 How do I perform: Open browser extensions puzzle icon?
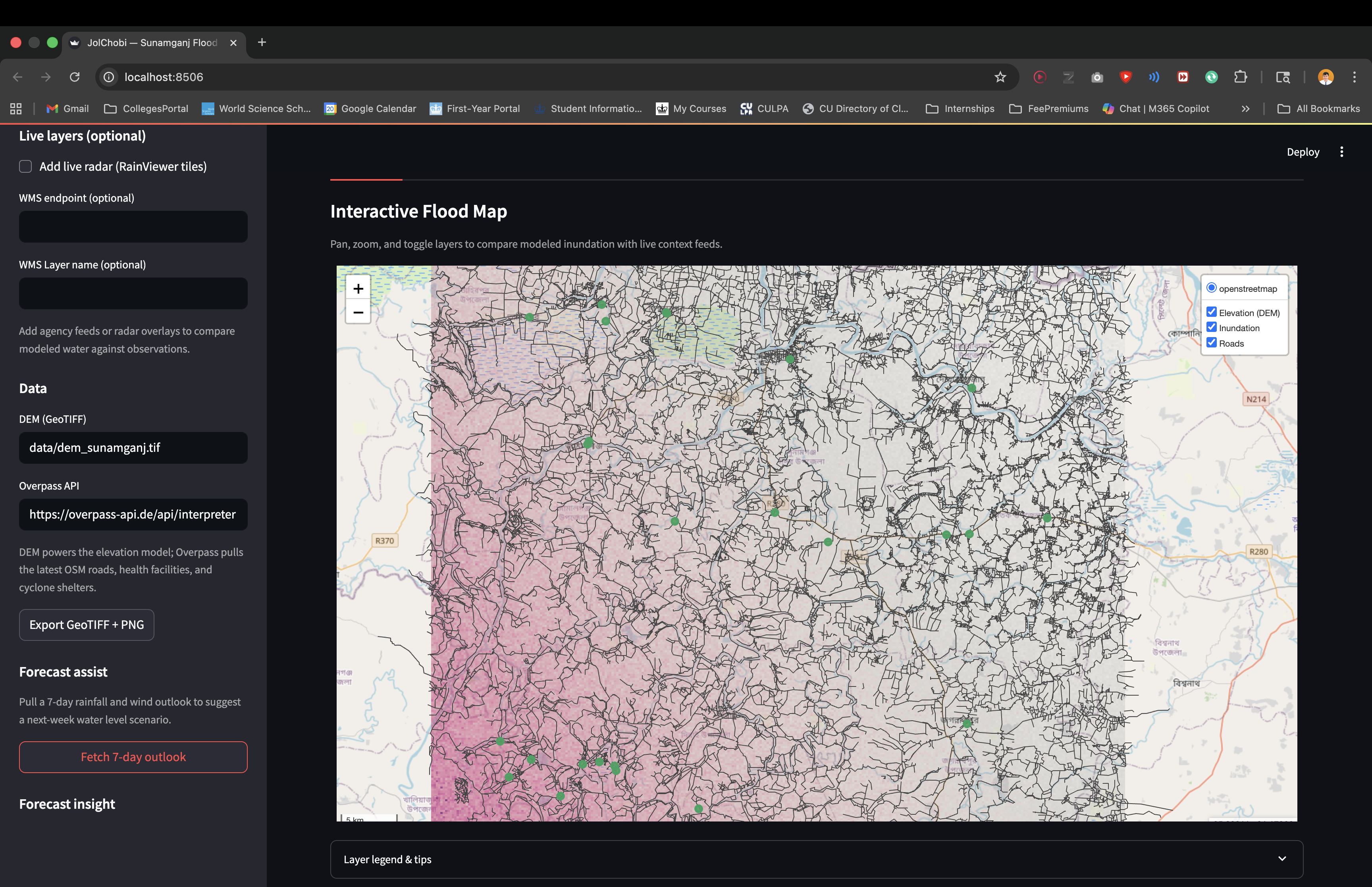[x=1240, y=77]
